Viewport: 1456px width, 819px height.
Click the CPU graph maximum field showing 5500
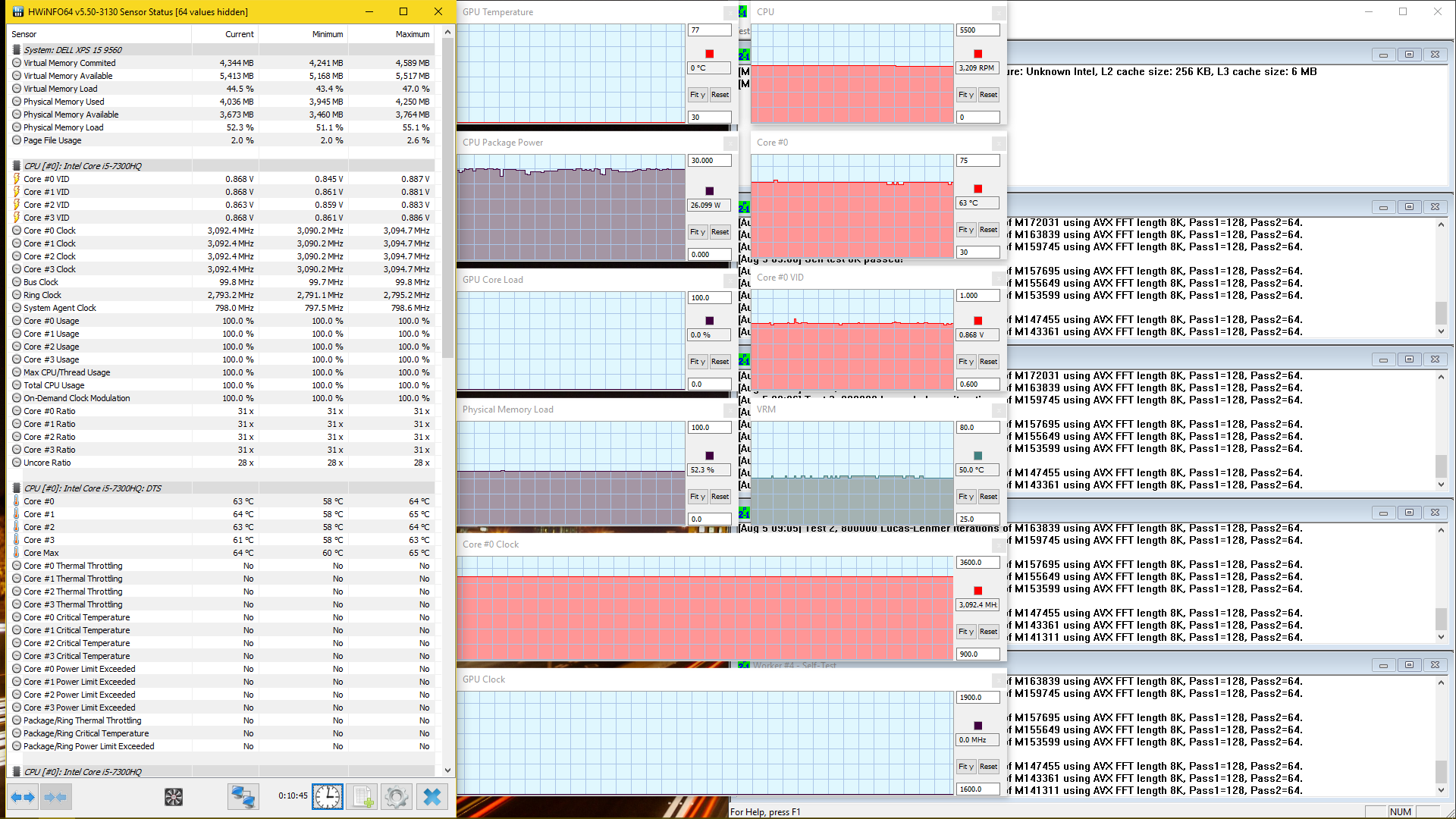pos(978,30)
